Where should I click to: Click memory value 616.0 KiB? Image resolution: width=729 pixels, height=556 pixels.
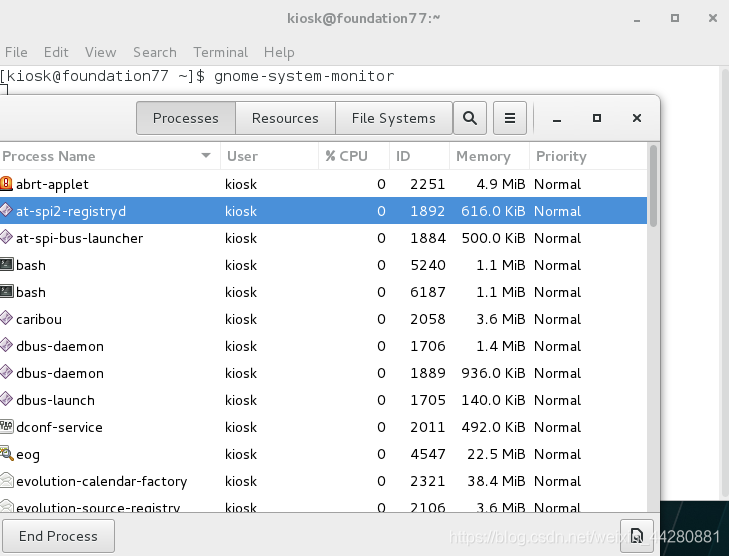coord(493,211)
